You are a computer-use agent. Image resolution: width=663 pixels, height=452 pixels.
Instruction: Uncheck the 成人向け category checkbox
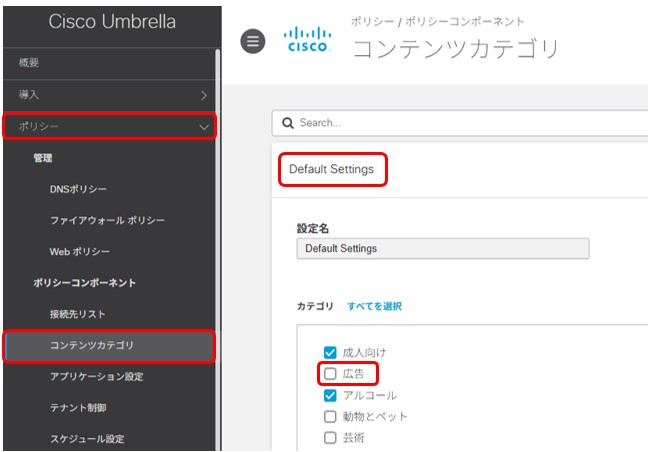[x=330, y=352]
